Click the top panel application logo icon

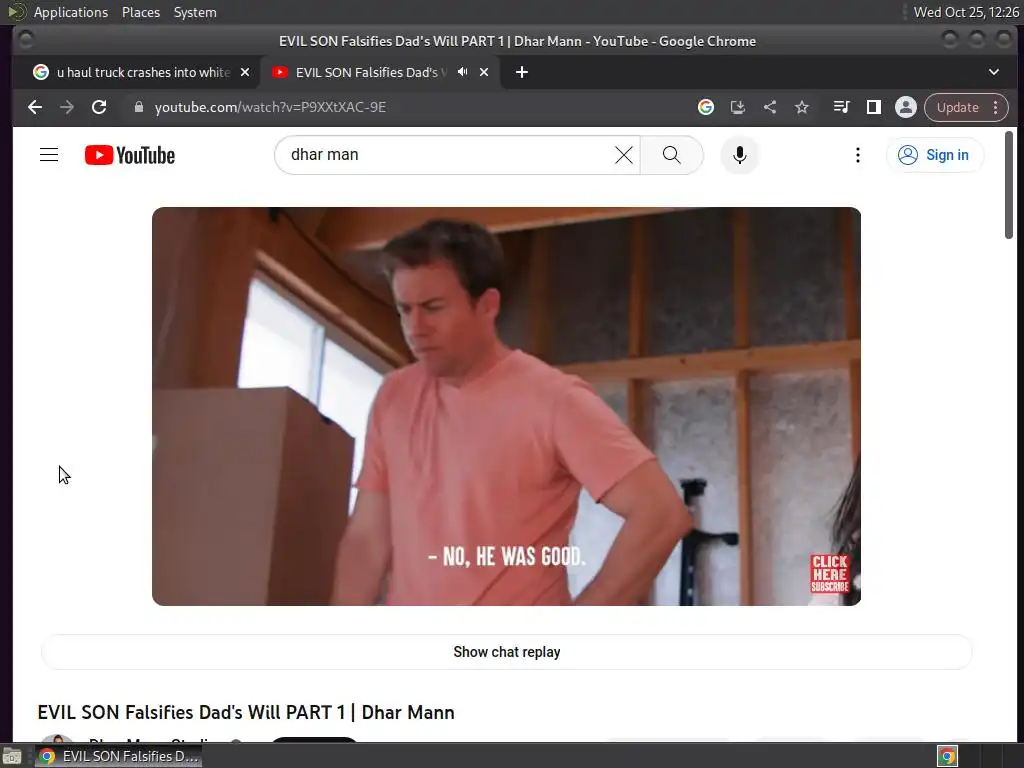tap(16, 12)
